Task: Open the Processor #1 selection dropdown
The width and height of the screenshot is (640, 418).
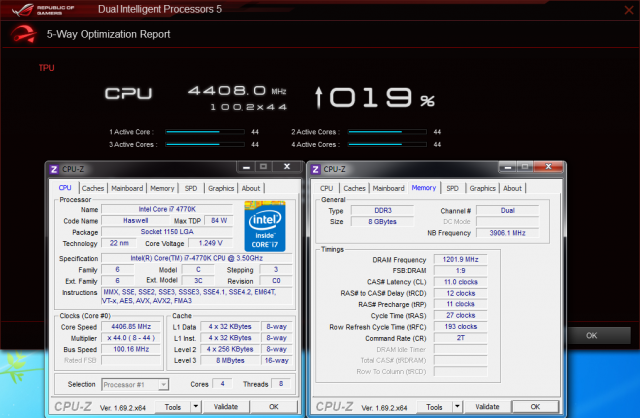Action: [x=135, y=385]
